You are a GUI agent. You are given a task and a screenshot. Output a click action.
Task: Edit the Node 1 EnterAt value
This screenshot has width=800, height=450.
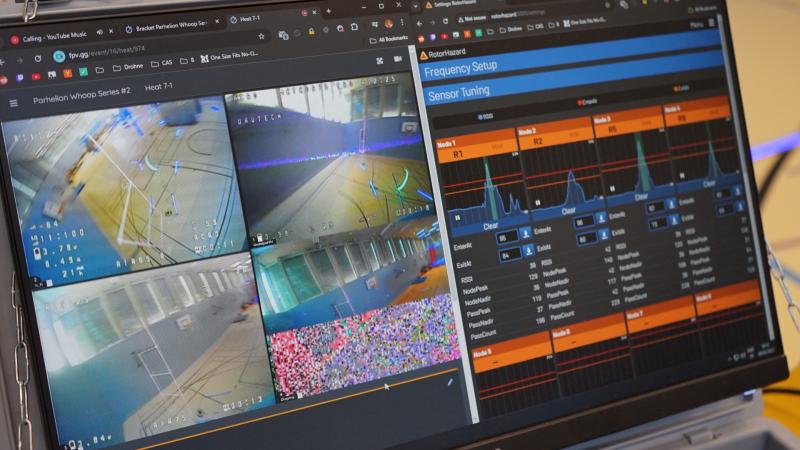(x=508, y=238)
